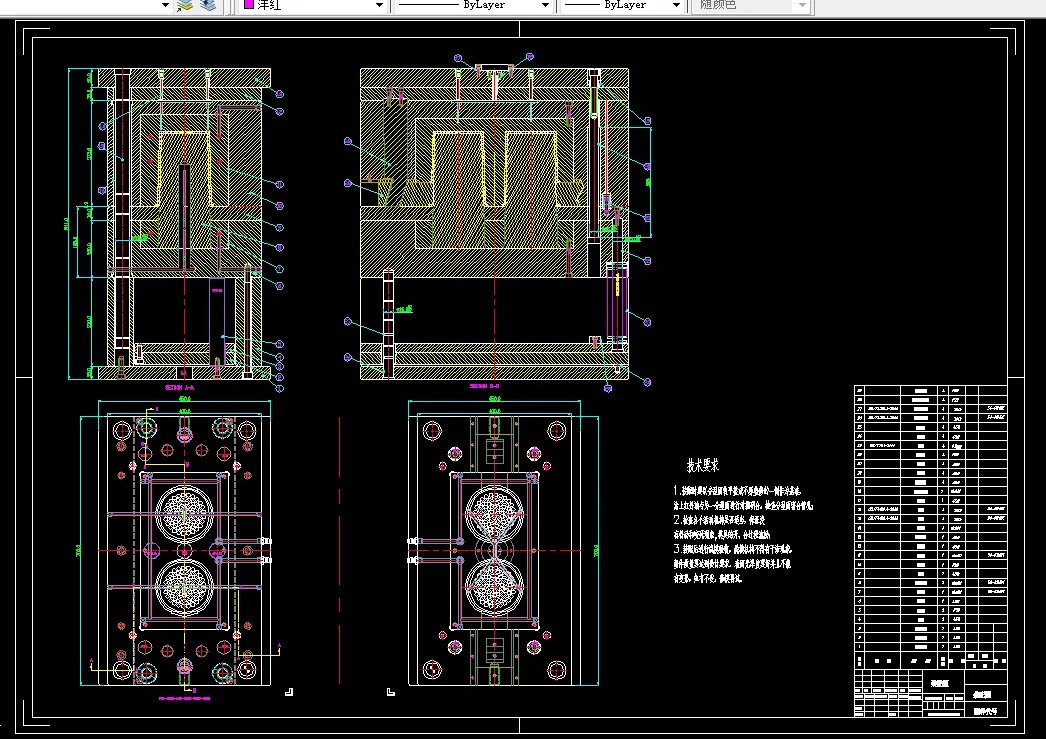This screenshot has height=739, width=1046.
Task: Select the upper cavity circle in left plan view
Action: click(185, 511)
